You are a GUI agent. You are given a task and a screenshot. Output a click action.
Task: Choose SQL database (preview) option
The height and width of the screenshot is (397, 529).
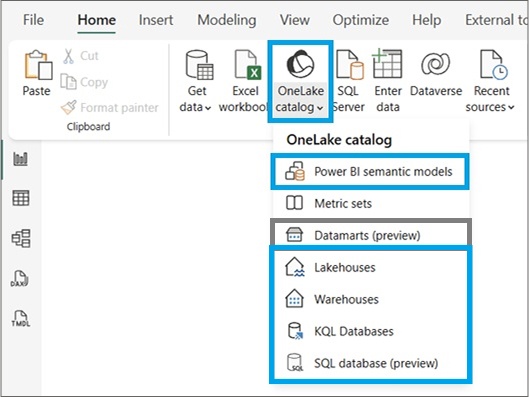[x=369, y=363]
